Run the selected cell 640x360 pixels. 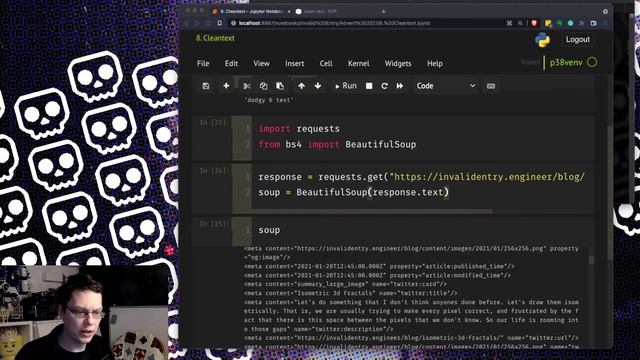pos(345,86)
